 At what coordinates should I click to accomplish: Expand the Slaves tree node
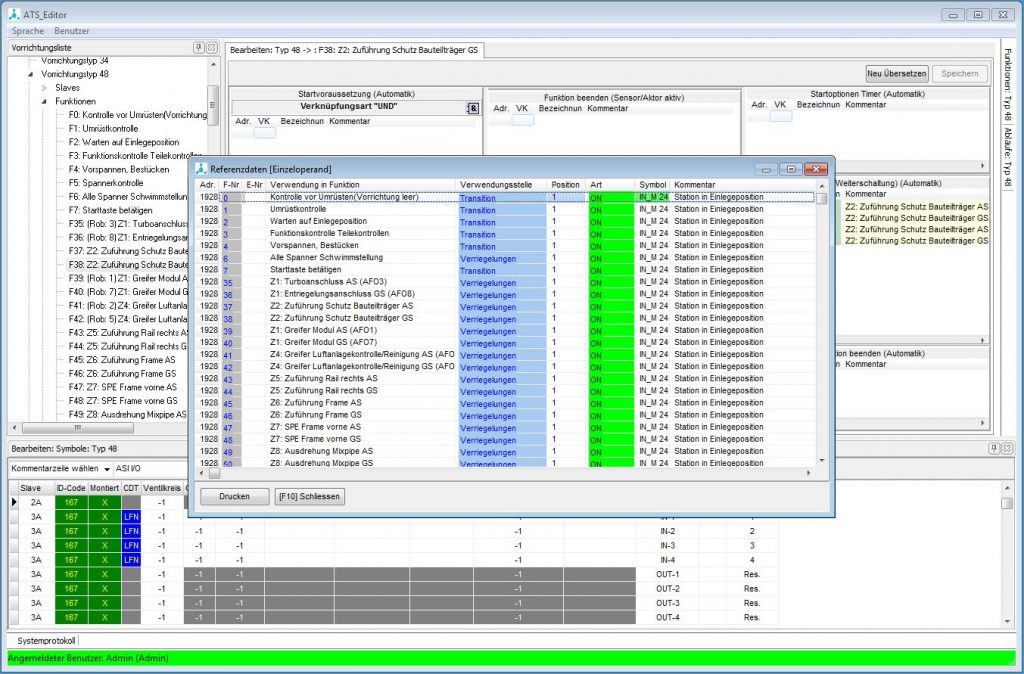coord(44,88)
